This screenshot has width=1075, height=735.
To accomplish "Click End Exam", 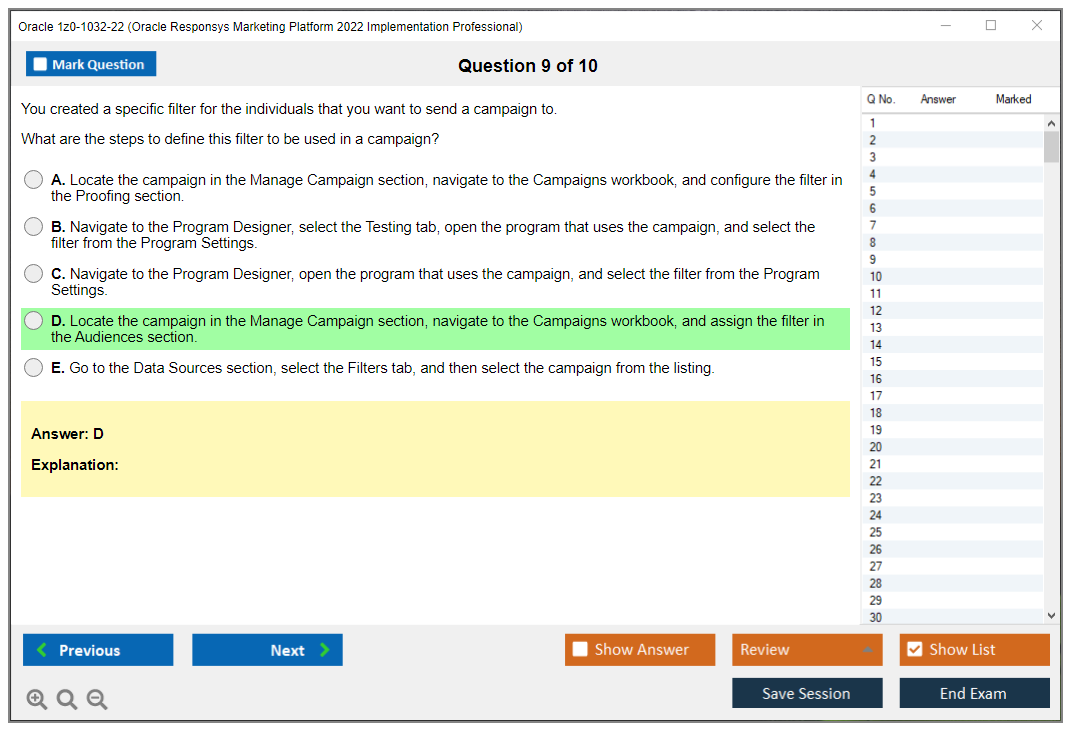I will click(974, 692).
